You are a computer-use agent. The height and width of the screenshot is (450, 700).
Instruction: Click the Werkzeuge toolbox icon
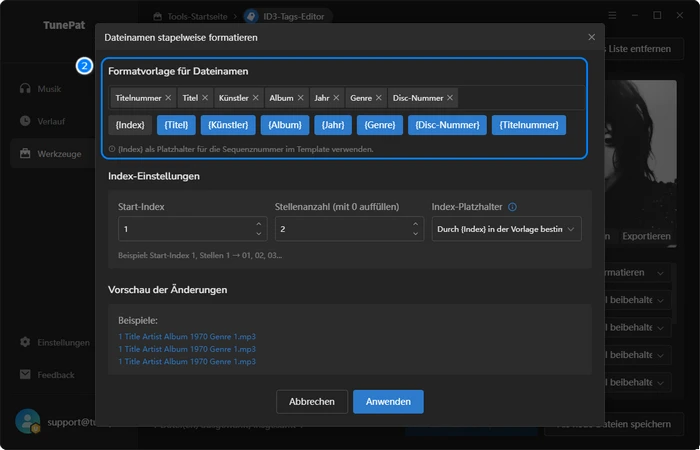25,154
